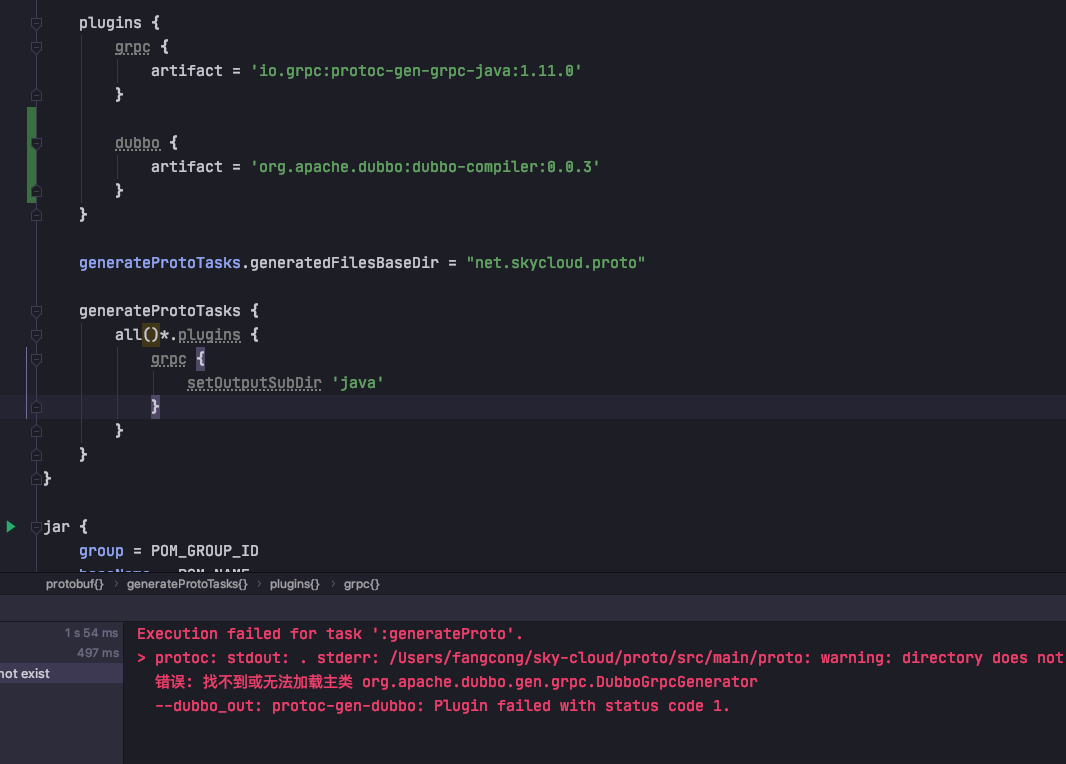Click the 'java' string literal

click(x=358, y=383)
